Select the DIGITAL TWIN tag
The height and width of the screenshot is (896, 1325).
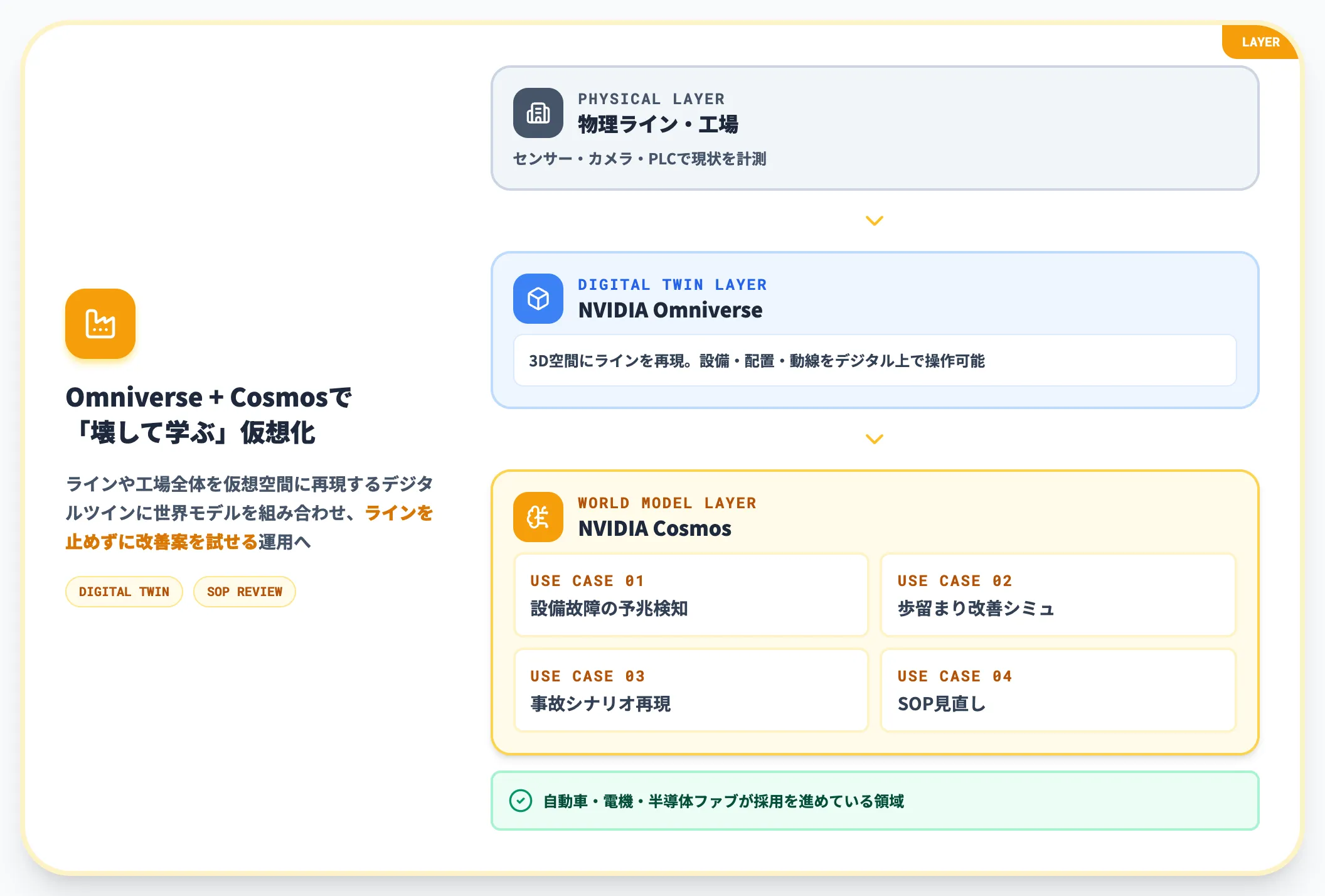click(x=124, y=592)
